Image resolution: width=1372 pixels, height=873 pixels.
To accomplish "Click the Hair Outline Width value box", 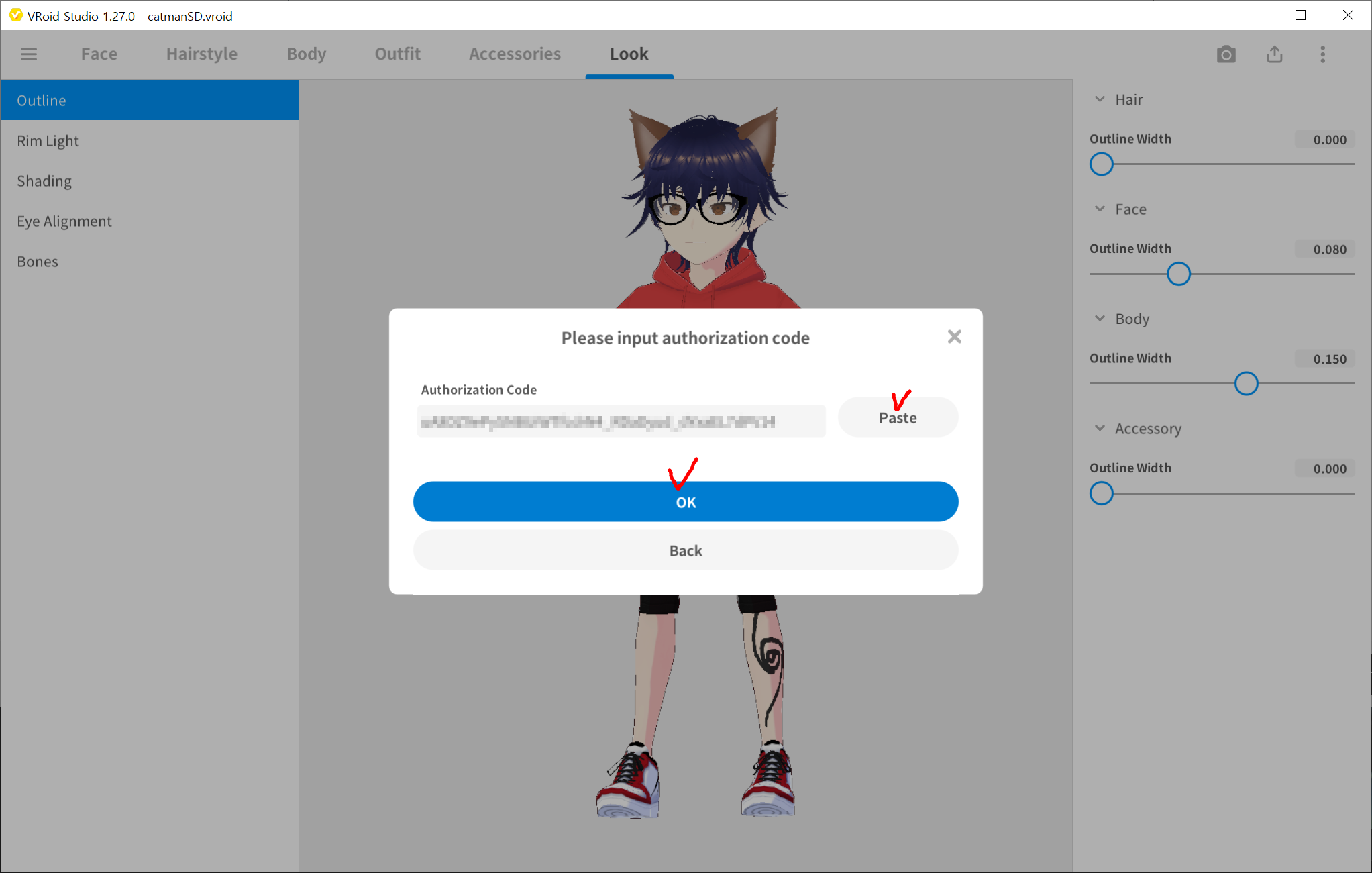I will click(1324, 140).
